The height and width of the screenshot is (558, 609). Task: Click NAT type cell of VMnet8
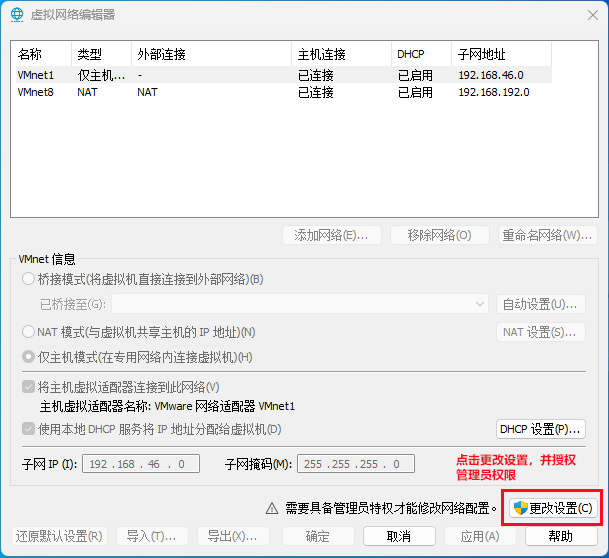(x=87, y=92)
